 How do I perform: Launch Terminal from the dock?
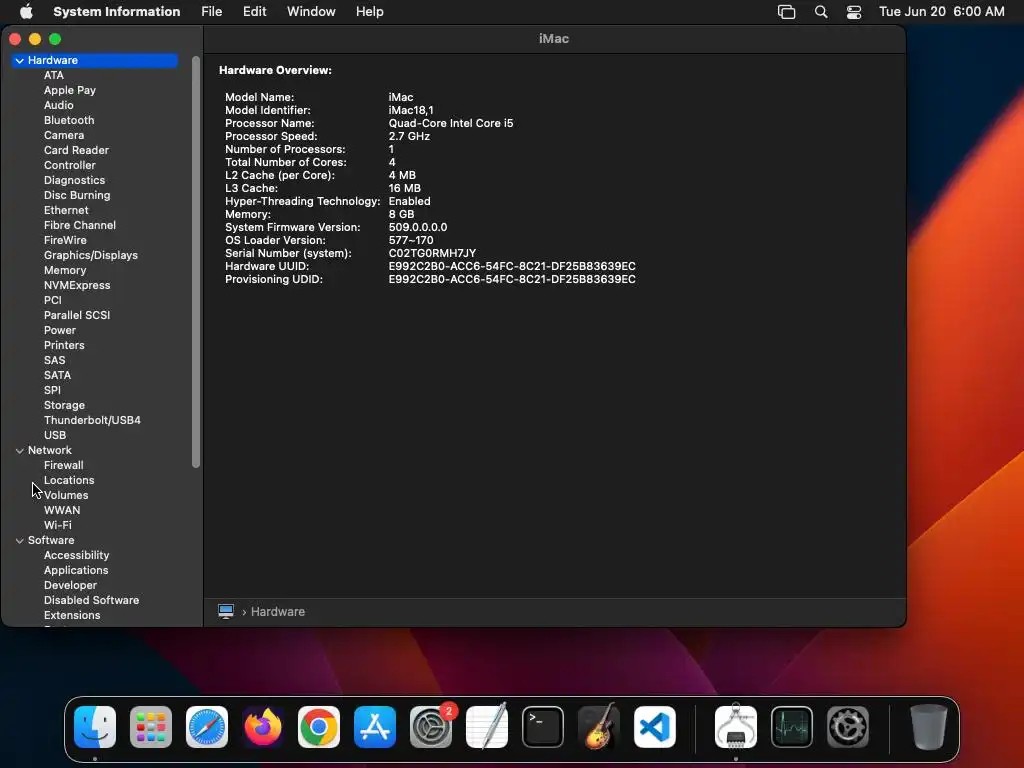coord(543,727)
